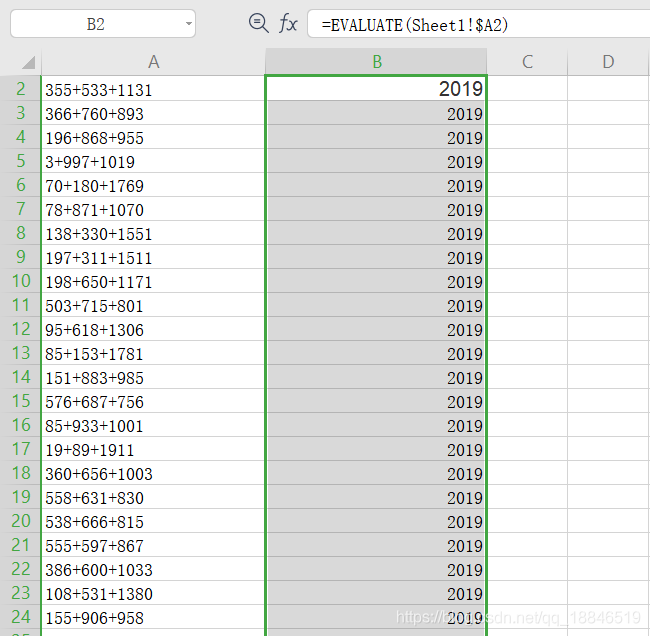
Task: Click cell with 366+760+893
Action: 153,113
